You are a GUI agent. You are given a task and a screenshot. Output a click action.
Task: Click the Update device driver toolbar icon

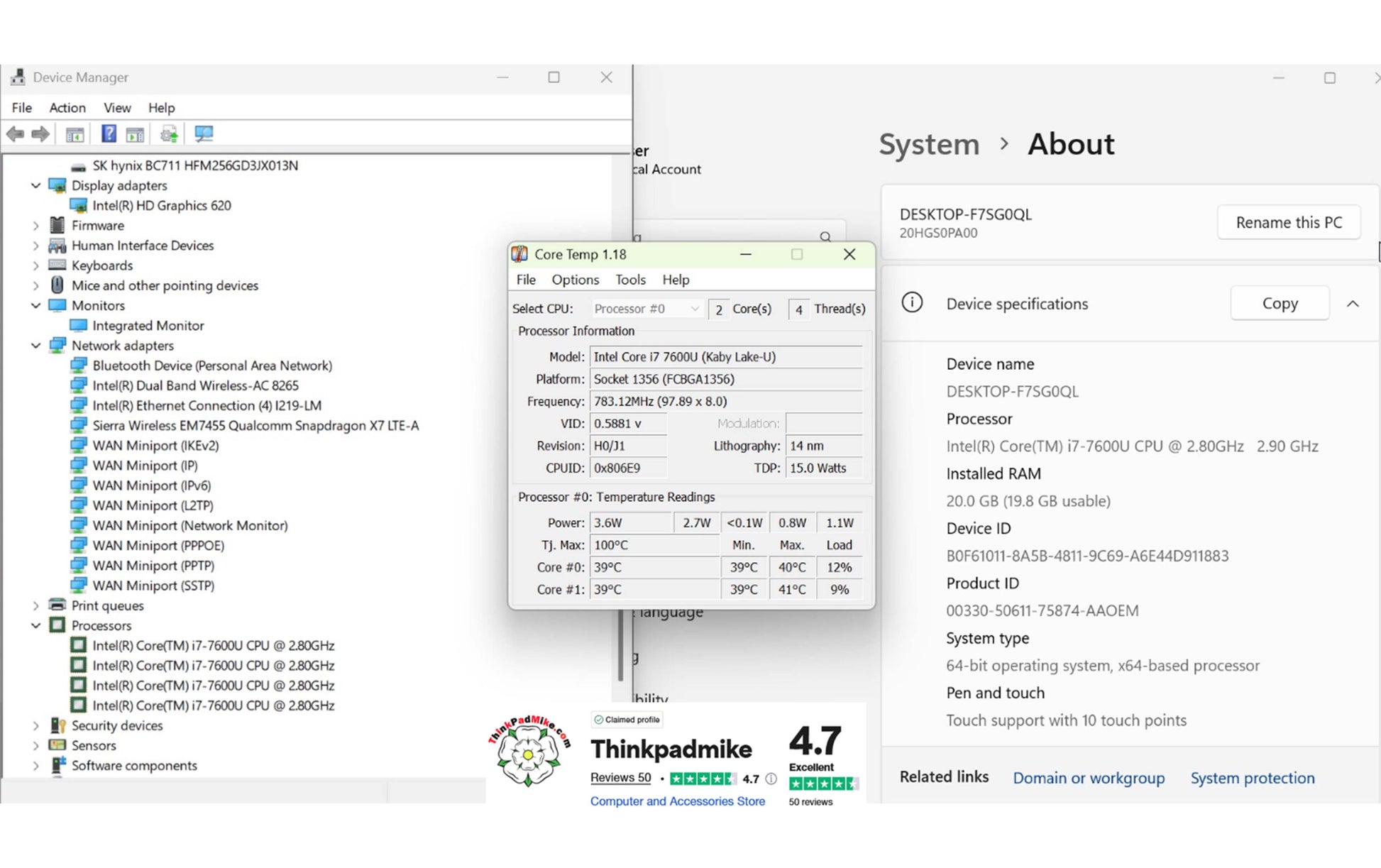tap(169, 133)
